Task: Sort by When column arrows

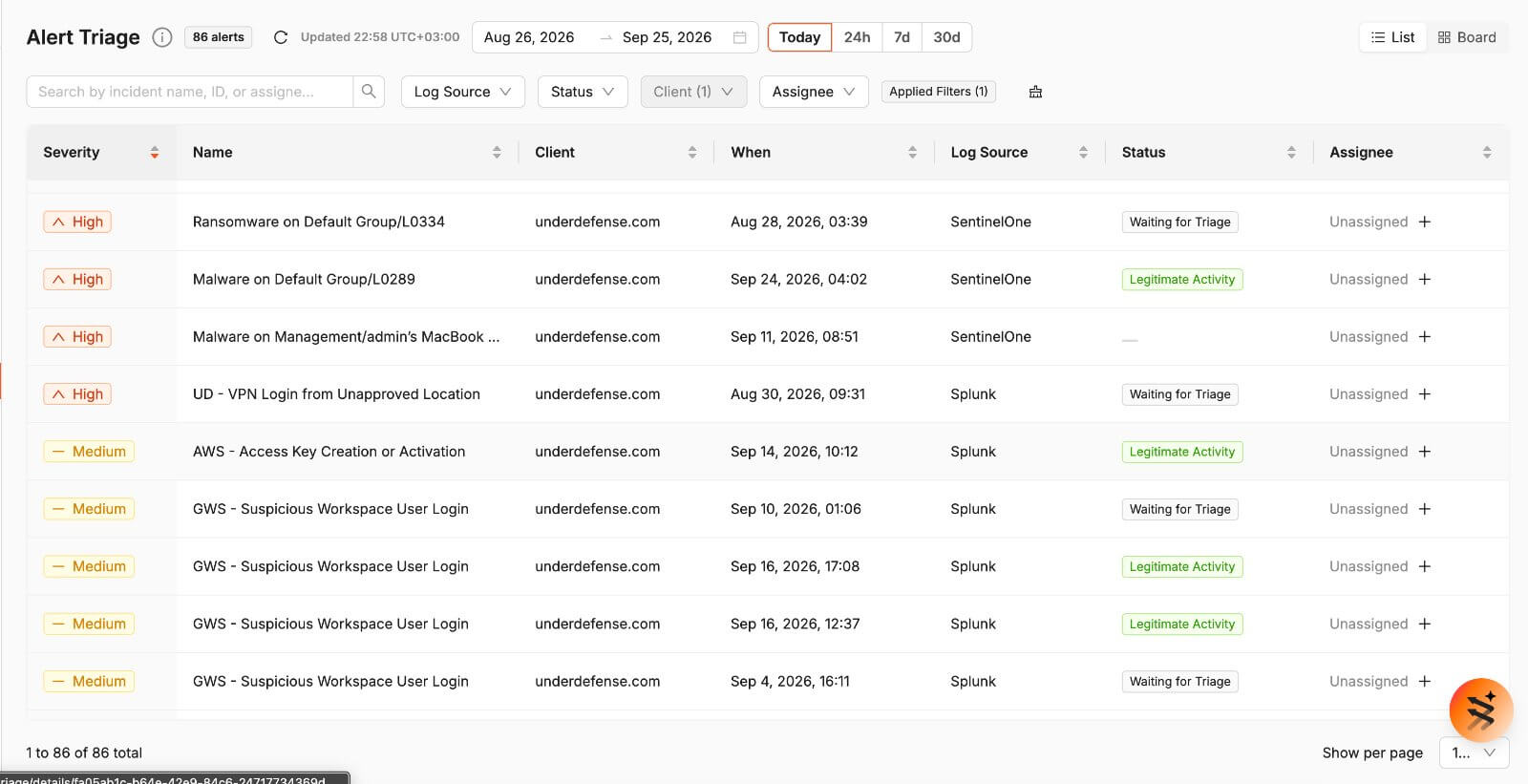Action: tap(912, 153)
